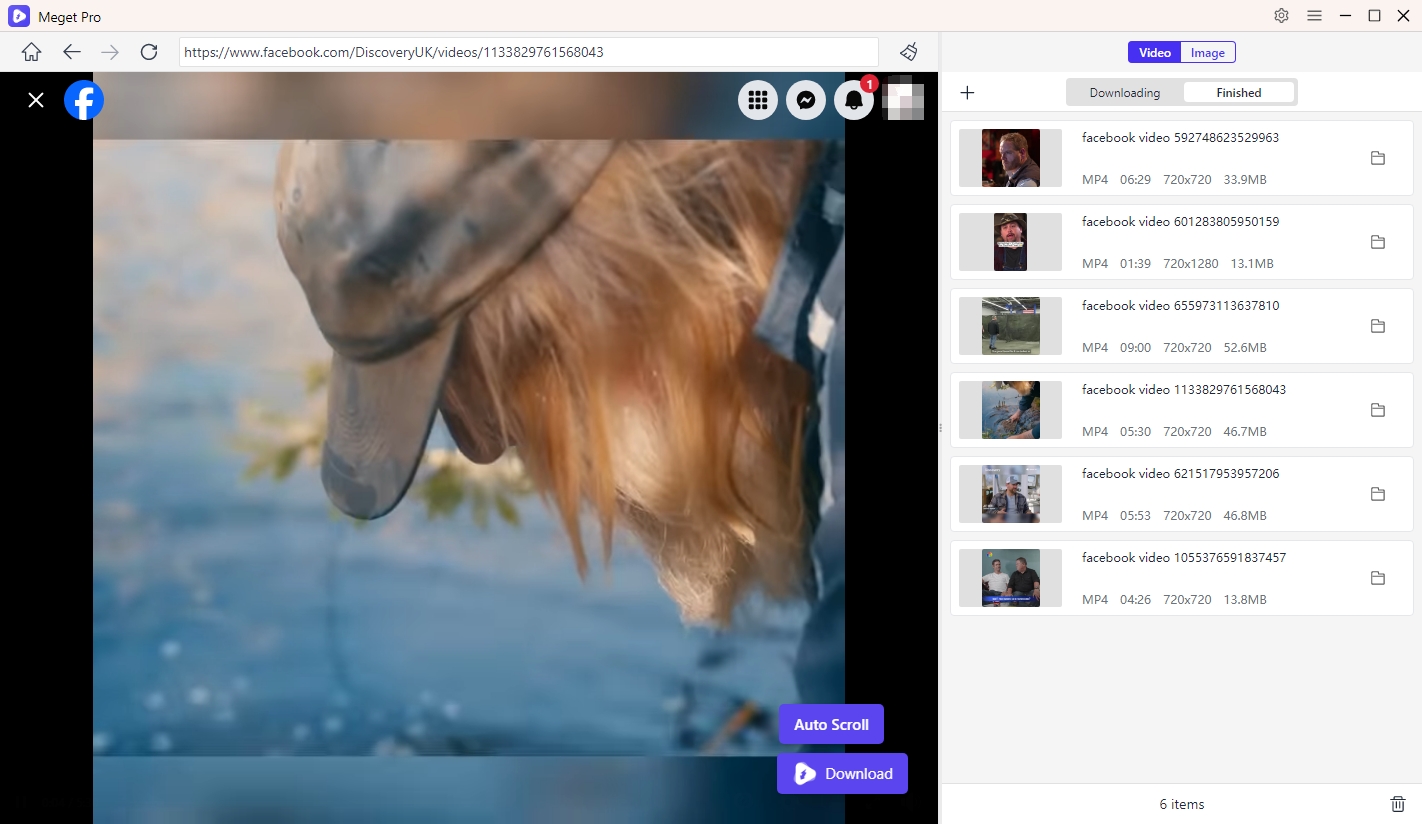Open folder for facebook video 592748623529963
Image resolution: width=1422 pixels, height=824 pixels.
pos(1377,158)
